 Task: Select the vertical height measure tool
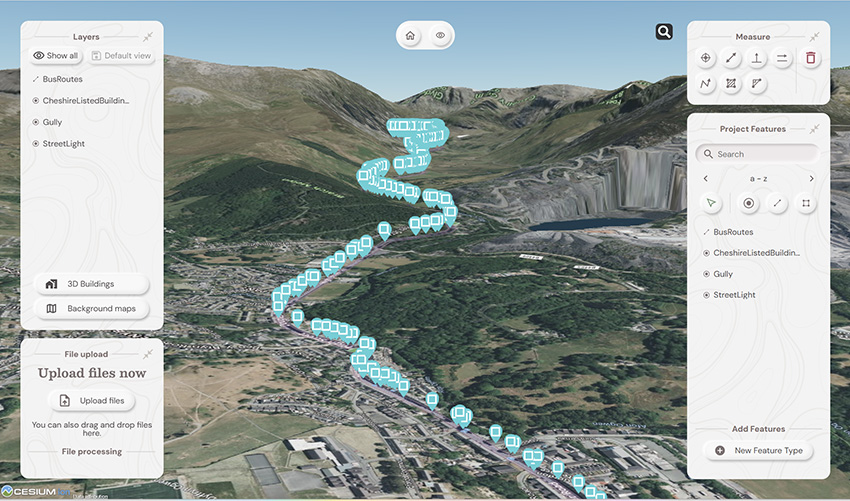(757, 58)
